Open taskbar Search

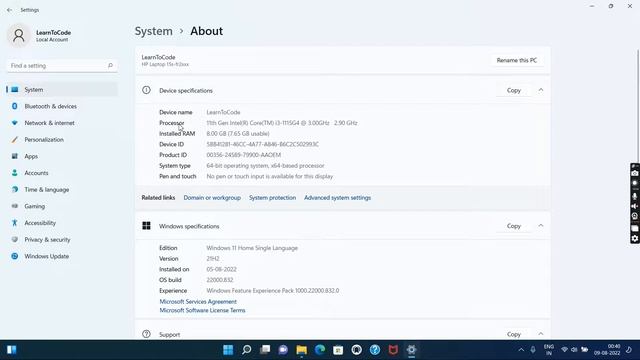[x=247, y=350]
